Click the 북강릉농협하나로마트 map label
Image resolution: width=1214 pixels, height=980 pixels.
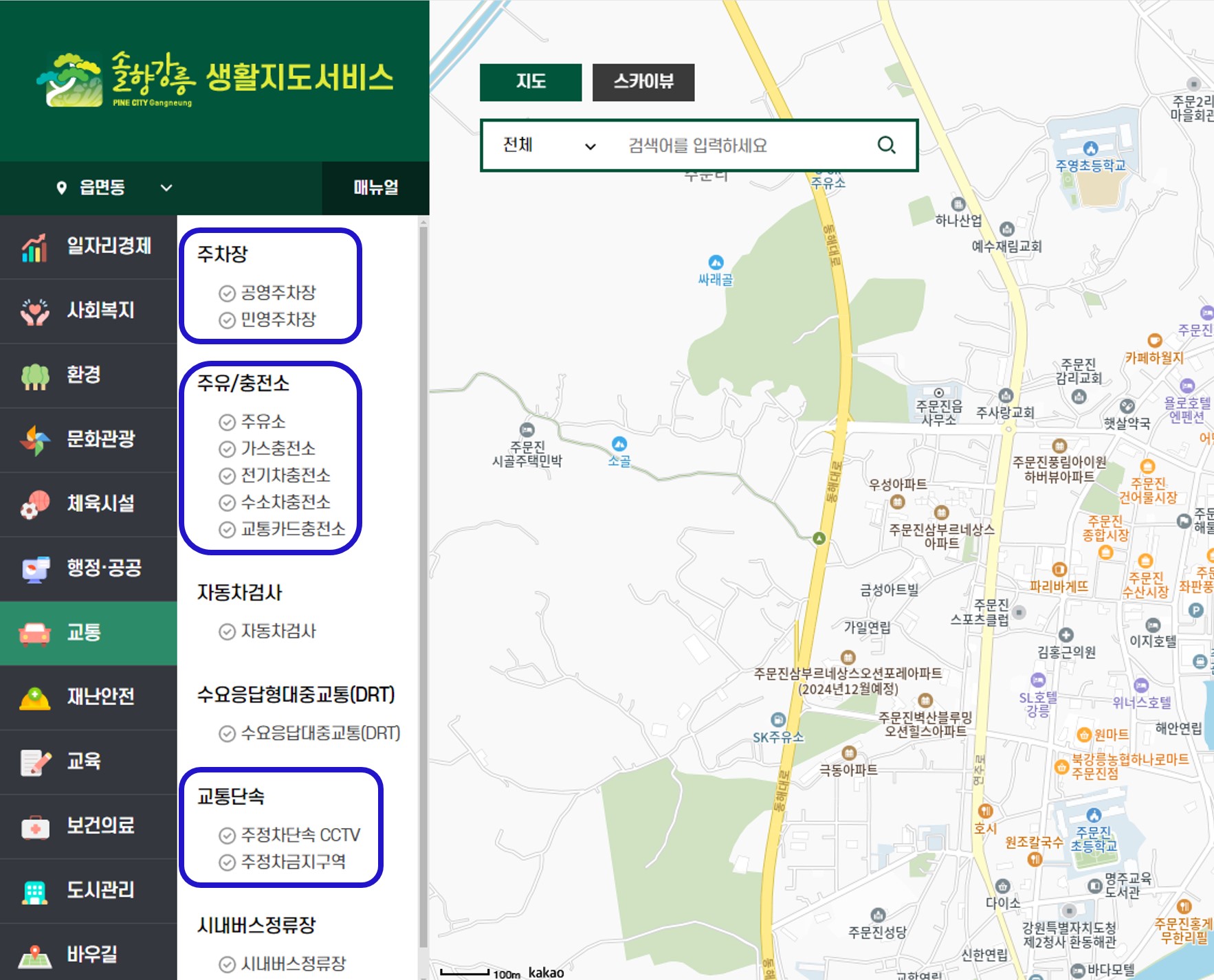click(x=1130, y=766)
